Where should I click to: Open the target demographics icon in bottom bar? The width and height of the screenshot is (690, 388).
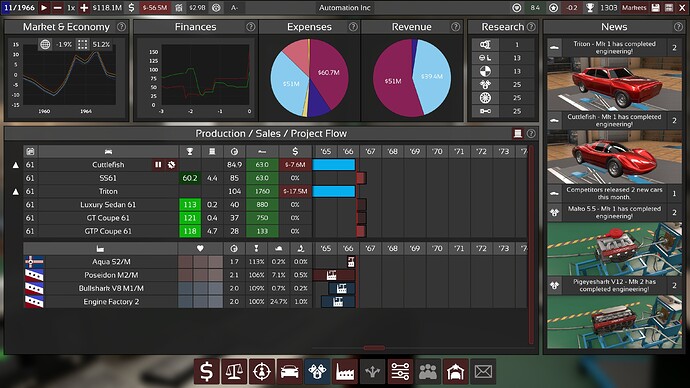coord(262,372)
